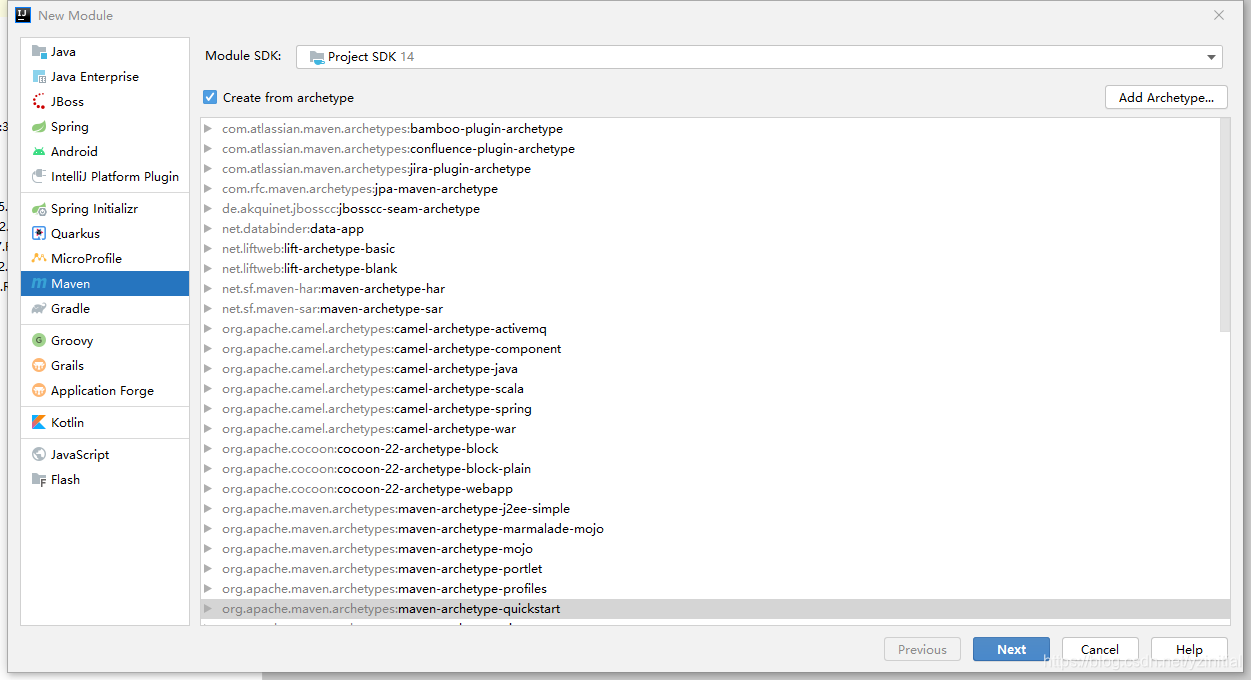This screenshot has width=1251, height=680.
Task: Expand jbosscc-seam-archetype entry
Action: point(208,209)
